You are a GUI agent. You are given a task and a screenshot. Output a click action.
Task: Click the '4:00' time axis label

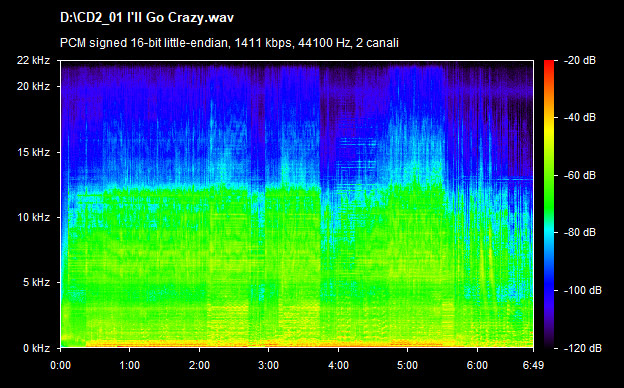click(x=338, y=365)
